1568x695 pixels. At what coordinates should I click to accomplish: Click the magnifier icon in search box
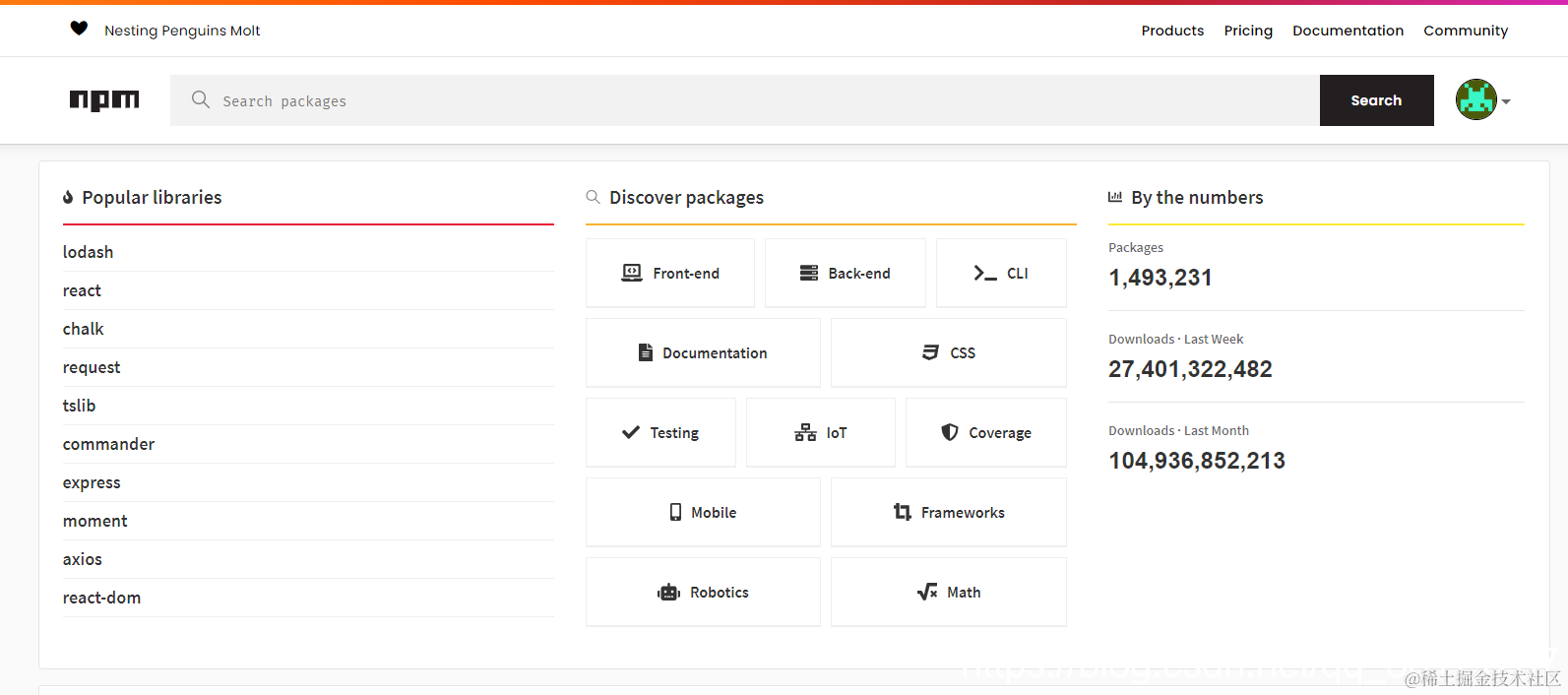[201, 99]
